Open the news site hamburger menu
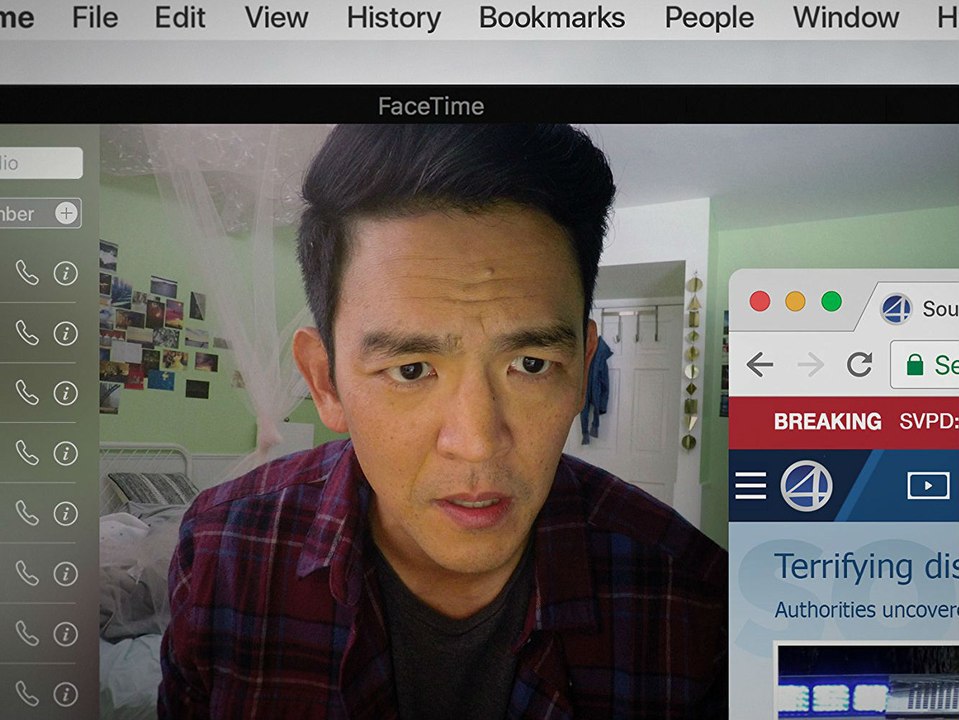959x720 pixels. (x=750, y=486)
